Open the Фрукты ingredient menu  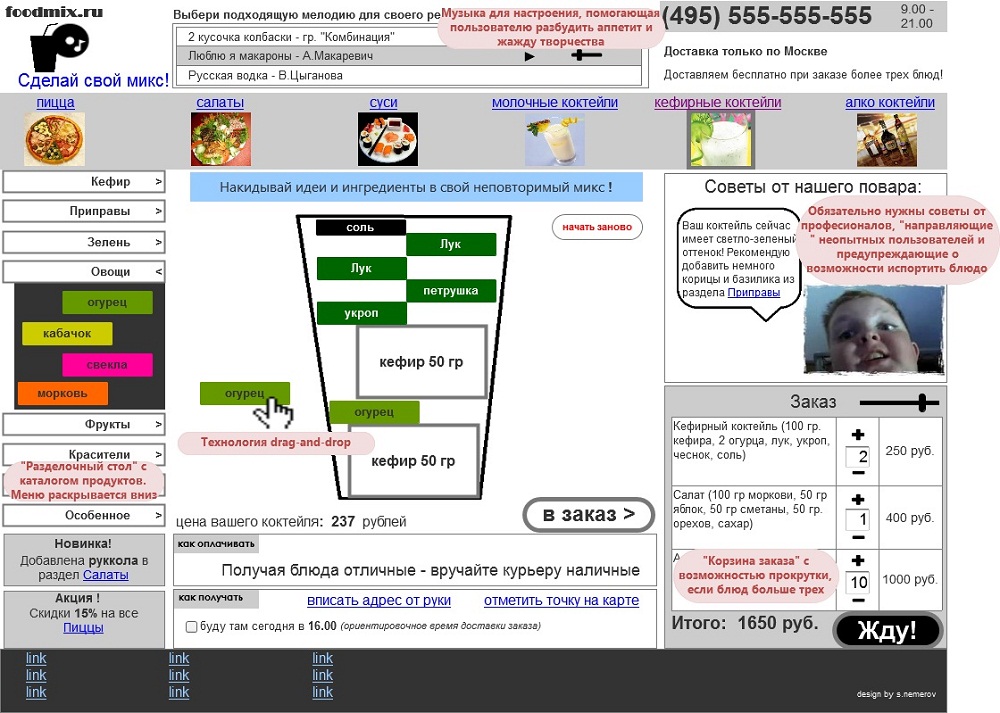click(x=84, y=425)
